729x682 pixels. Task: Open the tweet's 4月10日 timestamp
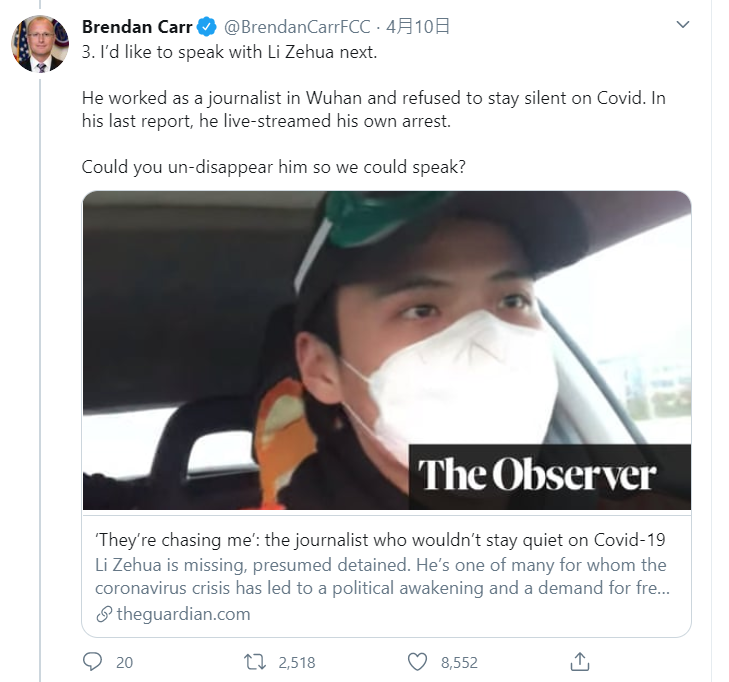tap(418, 27)
